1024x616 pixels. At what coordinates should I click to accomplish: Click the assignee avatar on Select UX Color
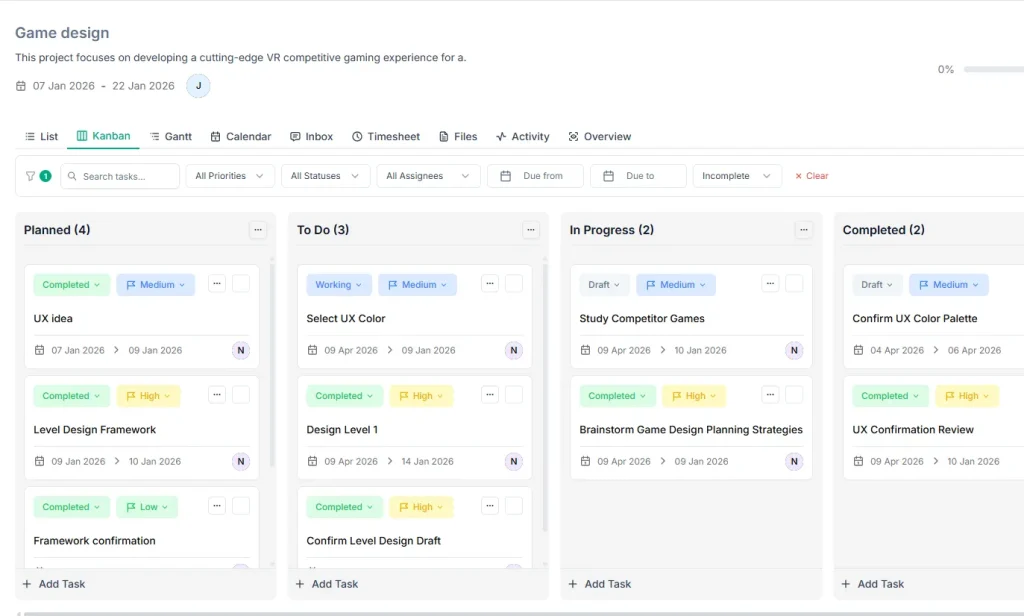513,350
